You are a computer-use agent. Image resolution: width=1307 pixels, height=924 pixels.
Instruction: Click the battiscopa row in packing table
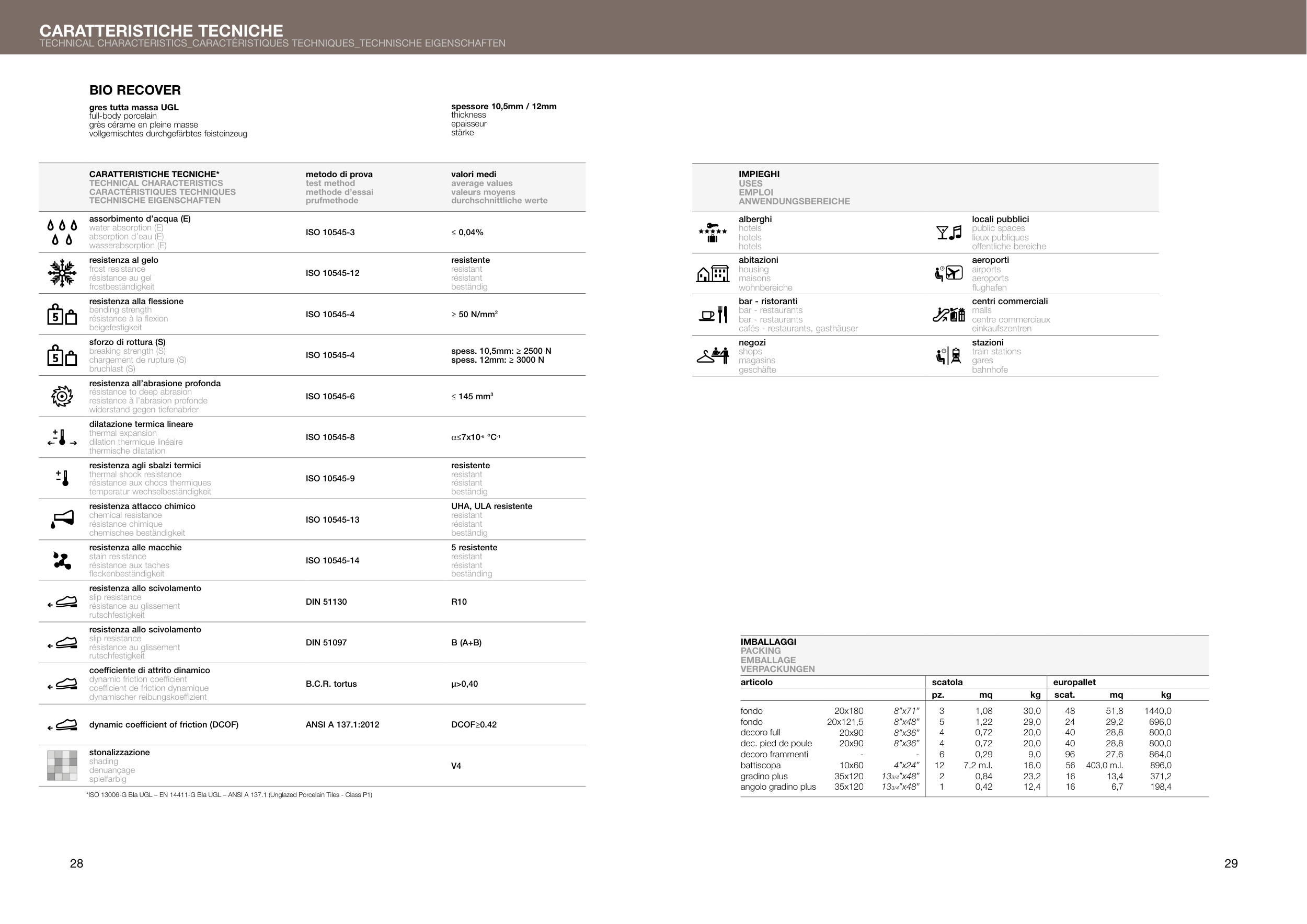[761, 765]
